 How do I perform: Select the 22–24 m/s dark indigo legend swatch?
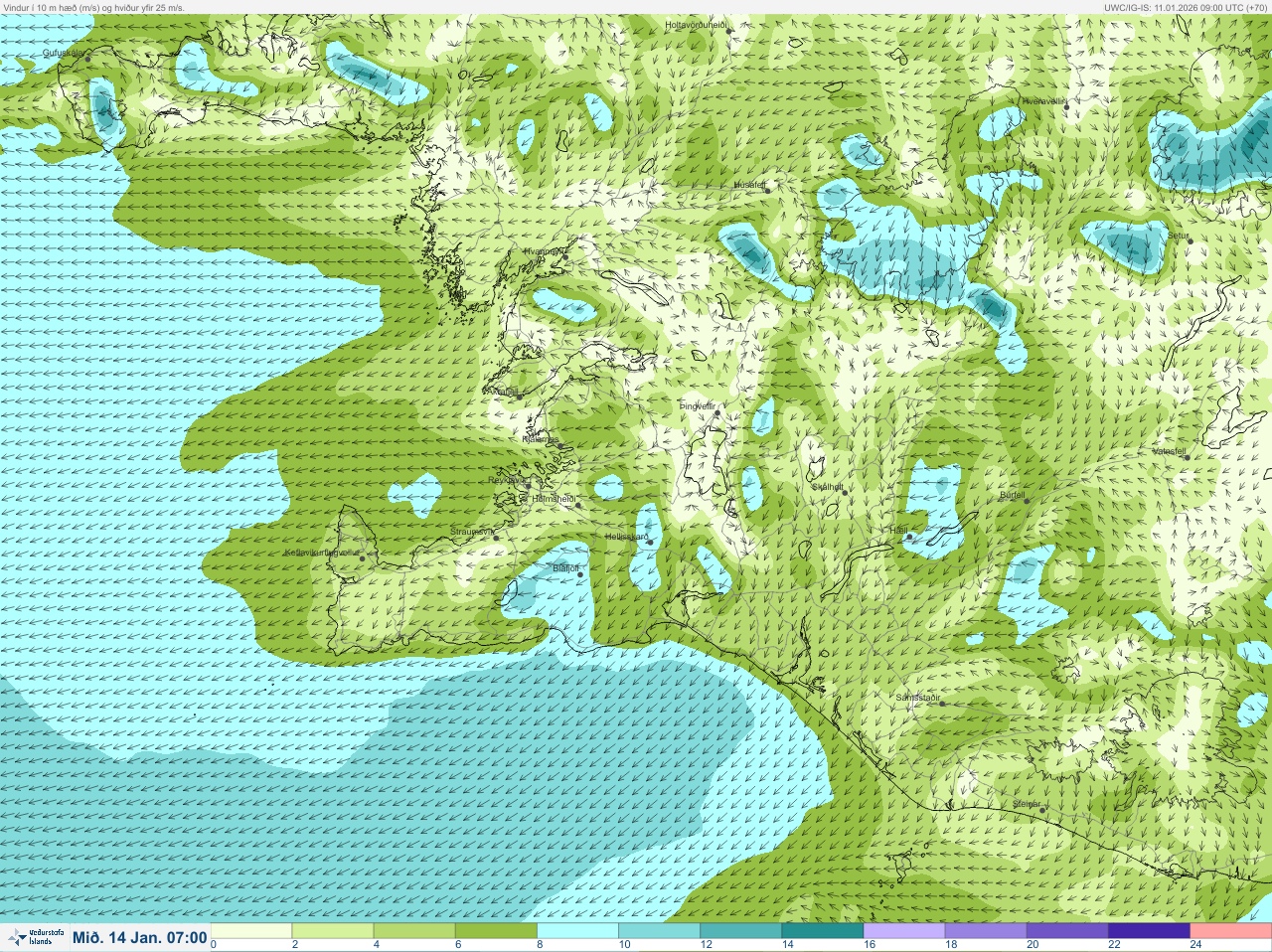[1148, 931]
